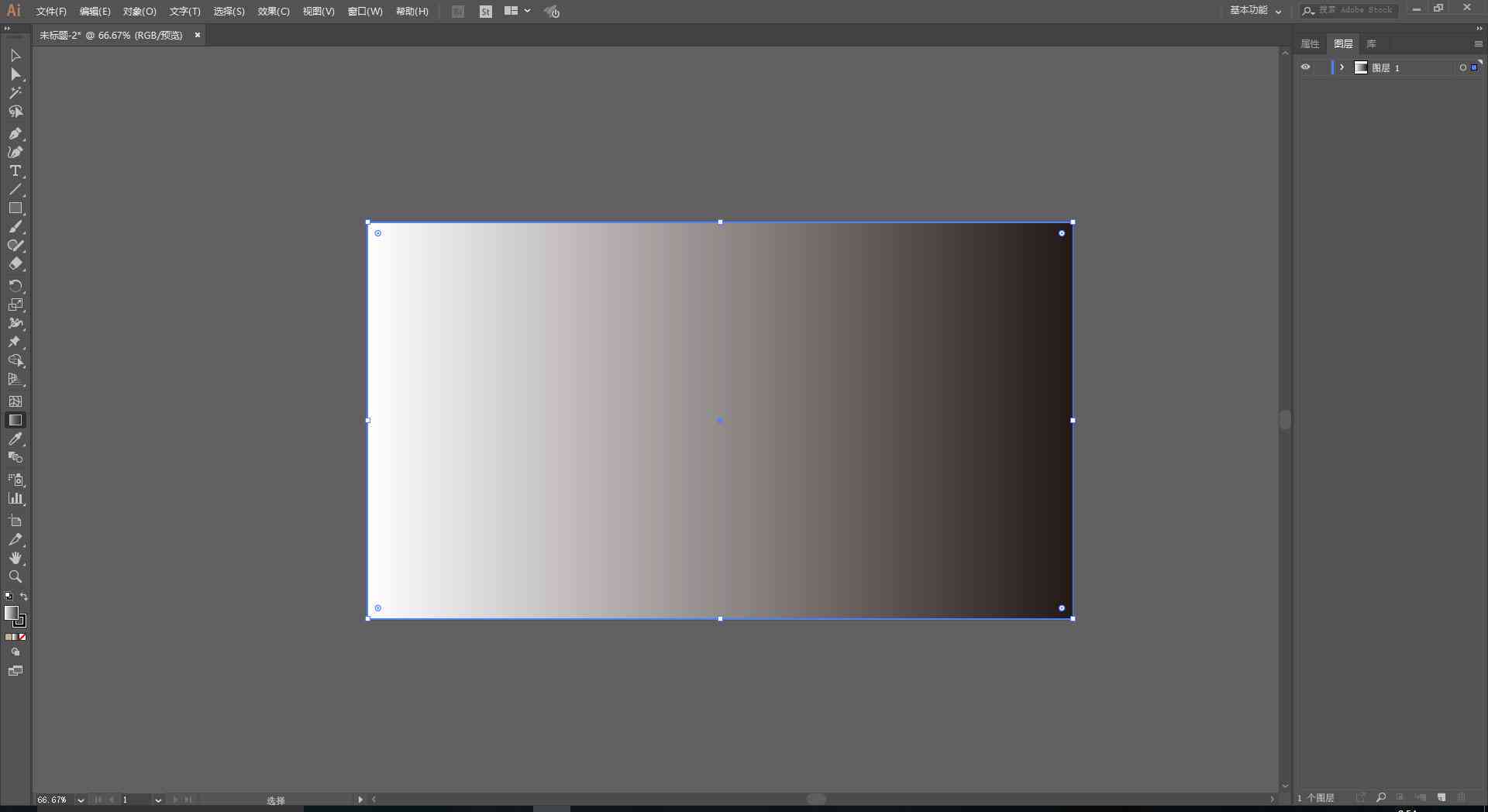This screenshot has height=812, width=1488.
Task: Select the Line Segment tool
Action: point(15,190)
